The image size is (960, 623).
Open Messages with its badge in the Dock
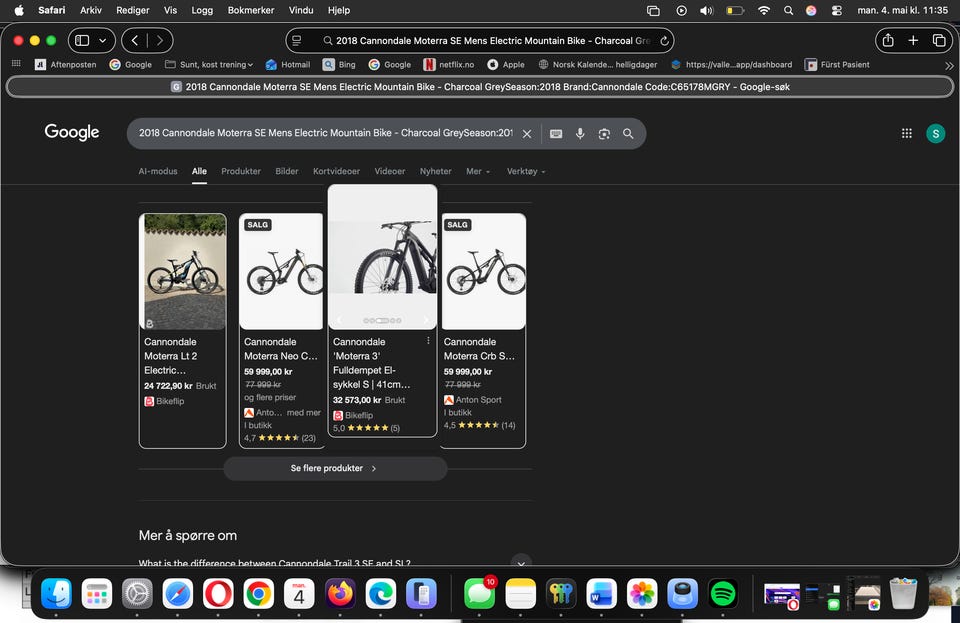479,594
